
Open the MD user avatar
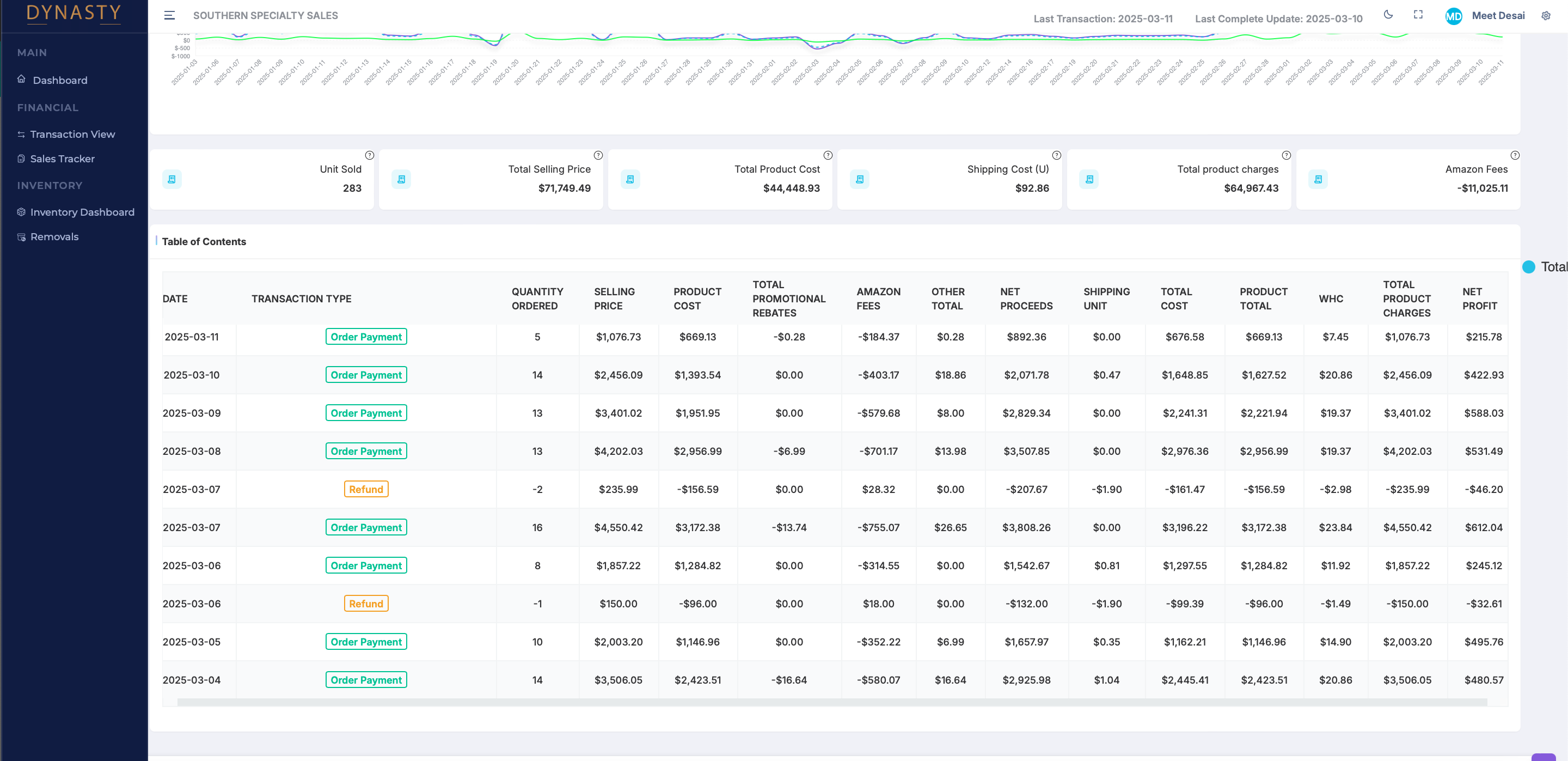click(1453, 16)
